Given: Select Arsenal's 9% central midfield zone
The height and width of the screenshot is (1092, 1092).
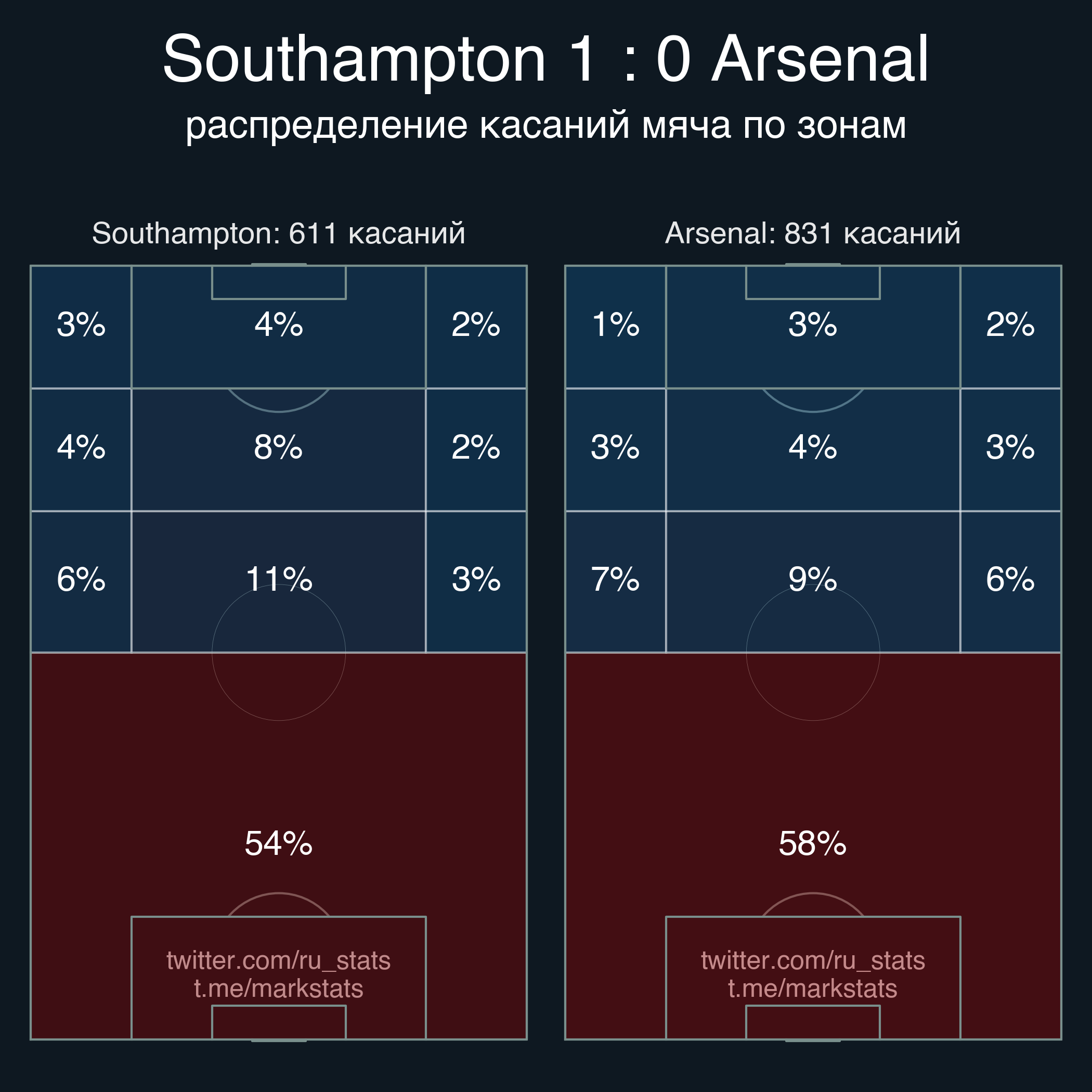Looking at the screenshot, I should point(813,581).
